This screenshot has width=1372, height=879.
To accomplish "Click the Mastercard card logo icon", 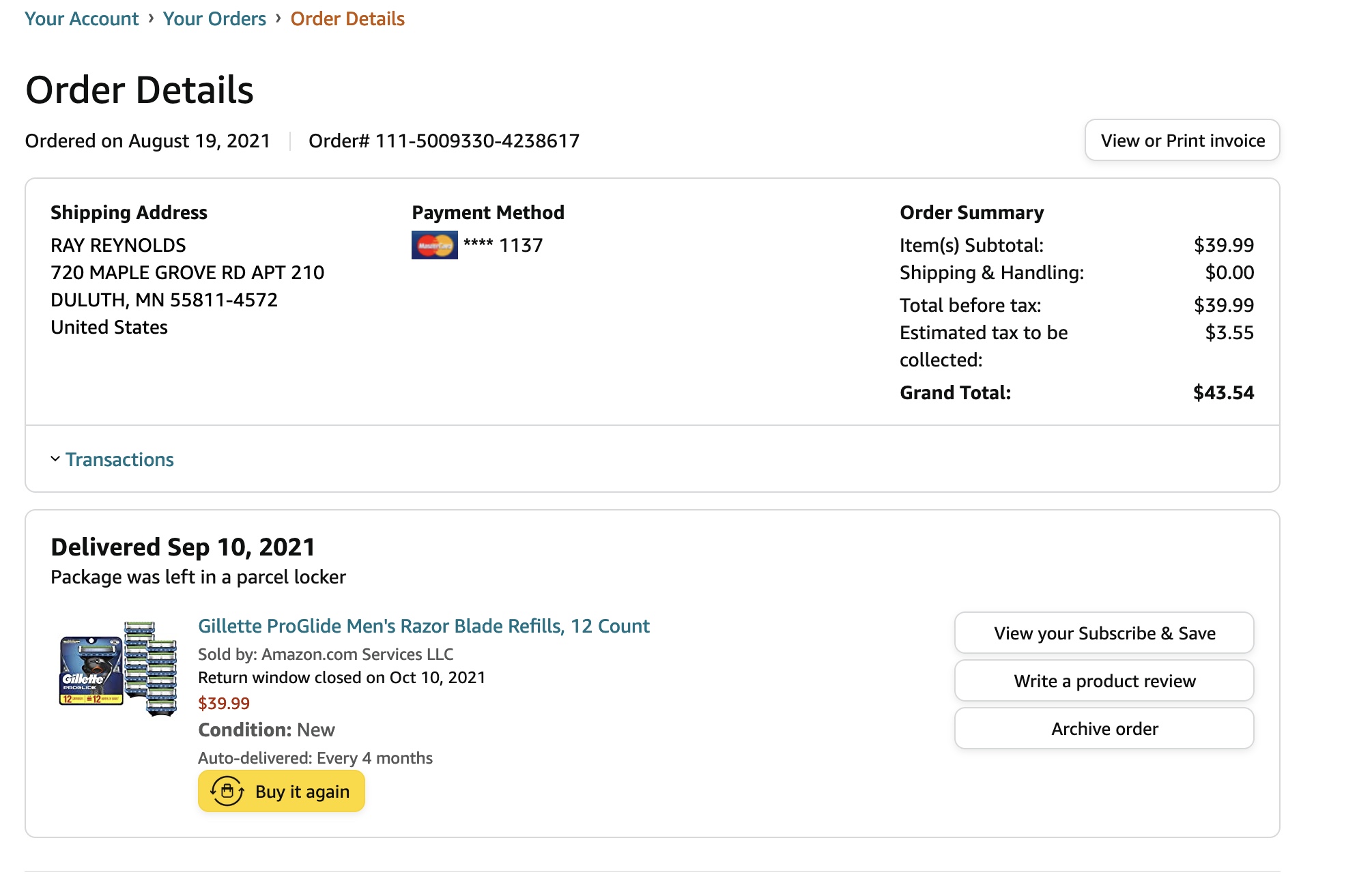I will (434, 246).
